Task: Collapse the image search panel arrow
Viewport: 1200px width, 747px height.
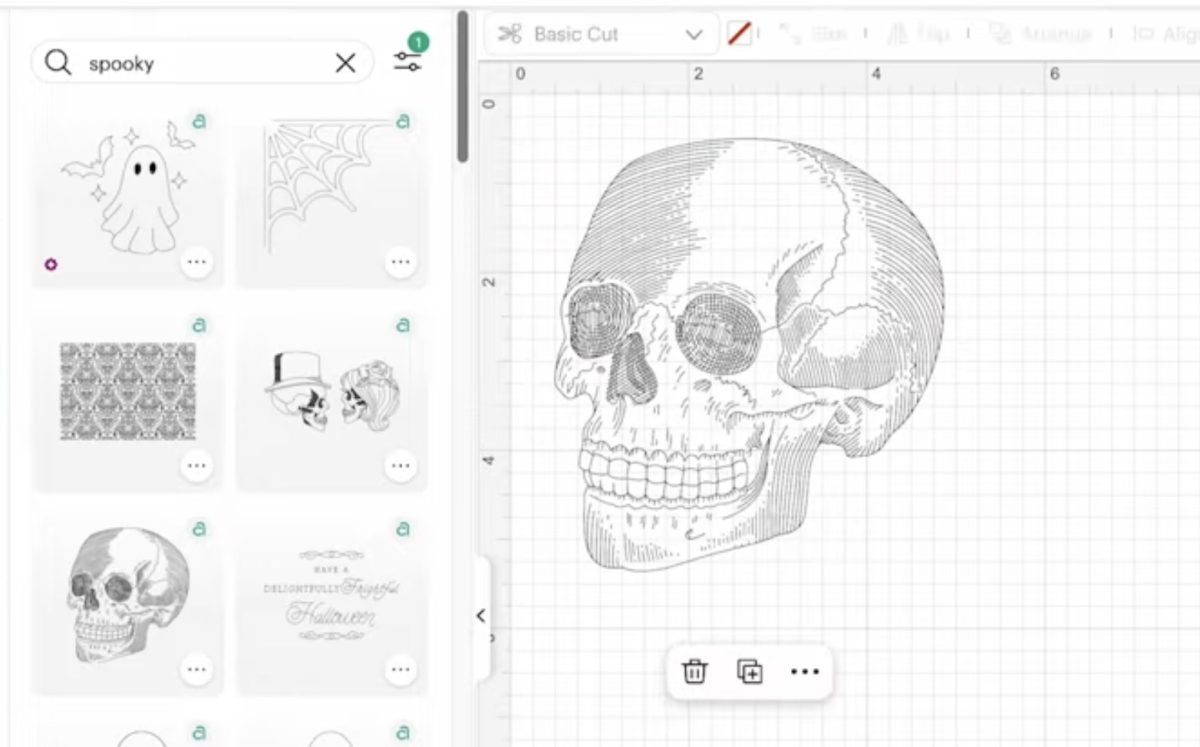Action: [481, 615]
